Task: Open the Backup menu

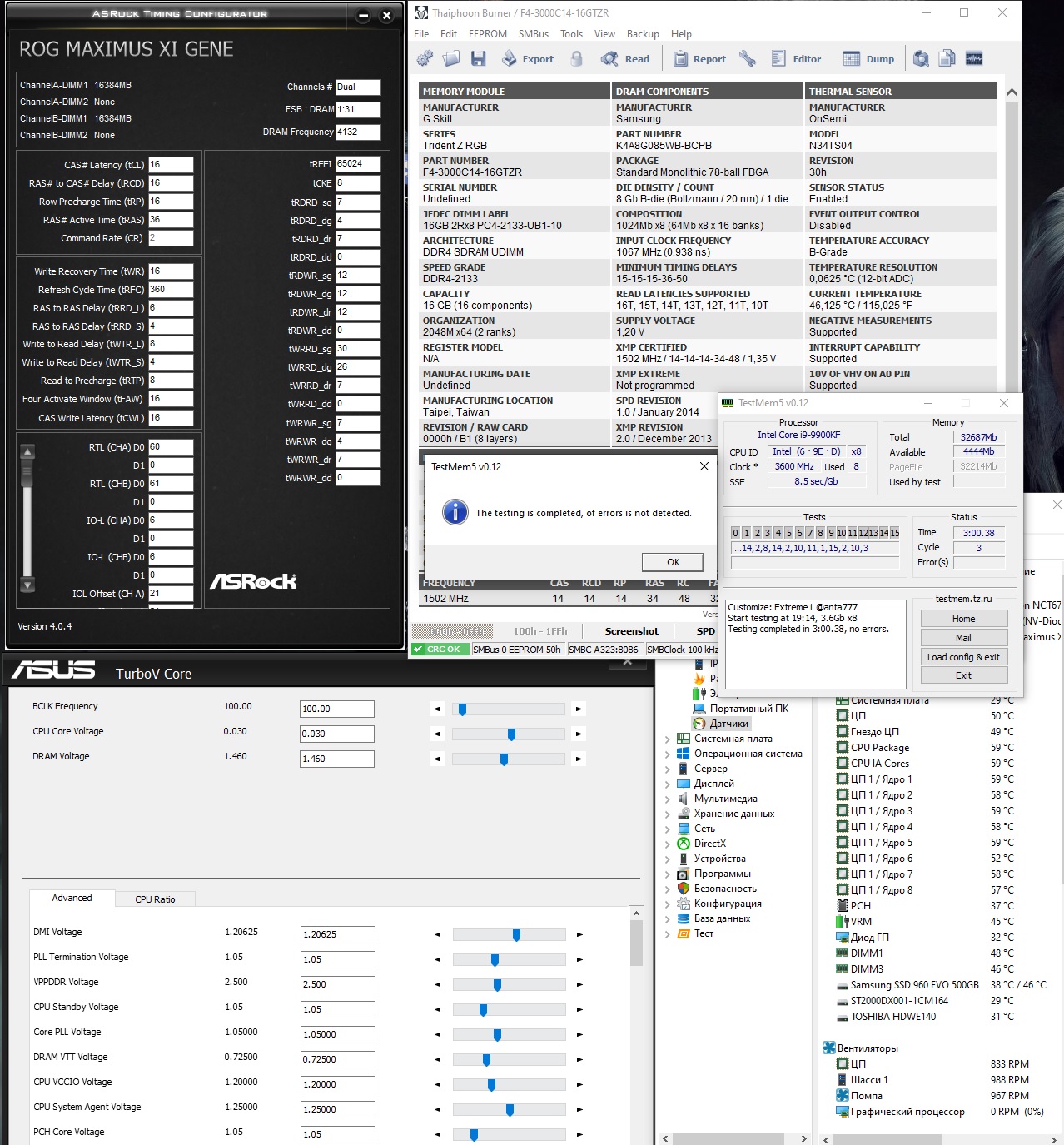Action: pos(643,34)
